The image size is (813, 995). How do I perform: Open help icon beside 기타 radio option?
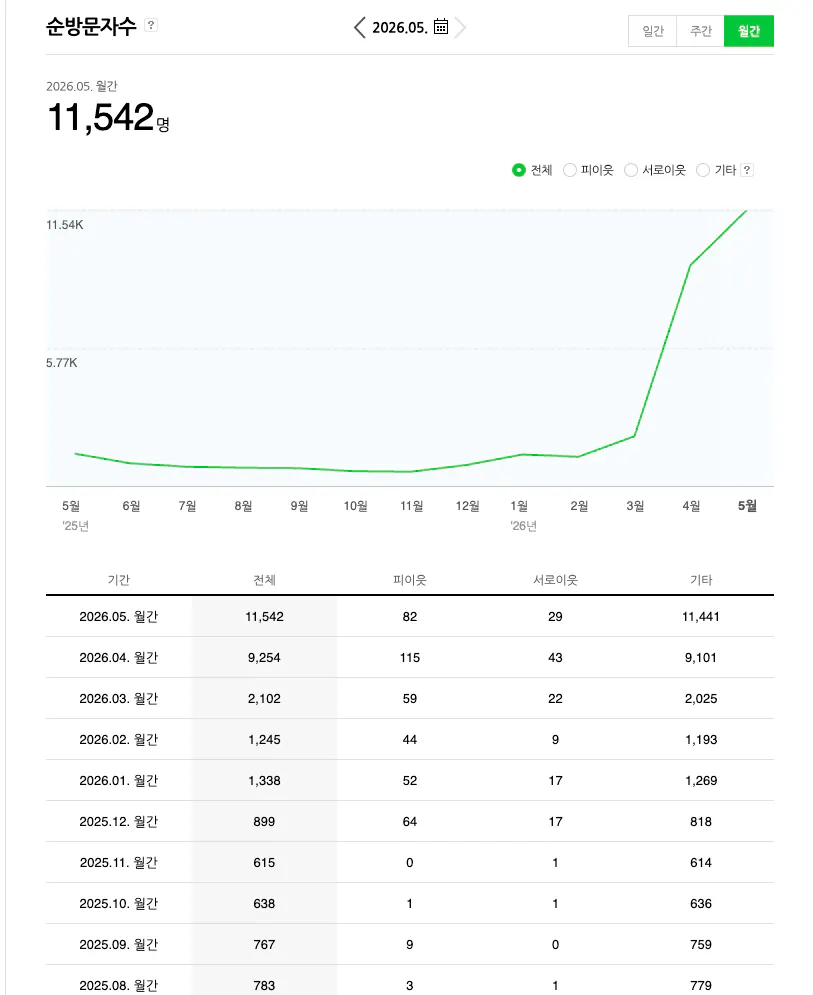coord(747,170)
